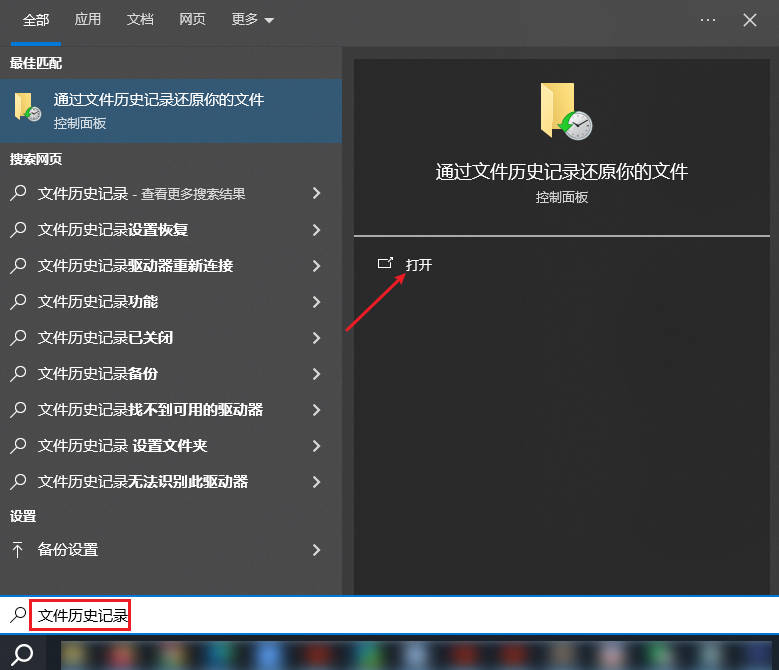
Task: Open 文件历史记录备份 web suggestion
Action: pos(98,373)
